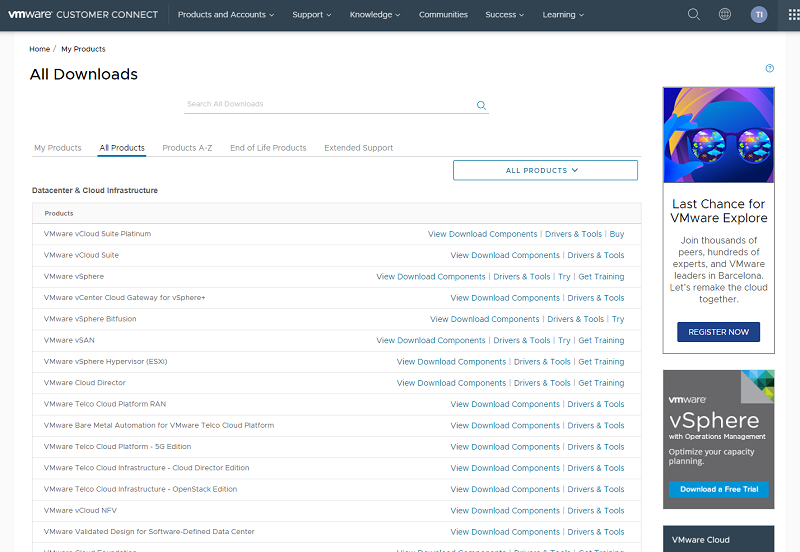This screenshot has width=800, height=552.
Task: View Download Components for vSphere Hypervisor (ESXi)
Action: tap(451, 362)
